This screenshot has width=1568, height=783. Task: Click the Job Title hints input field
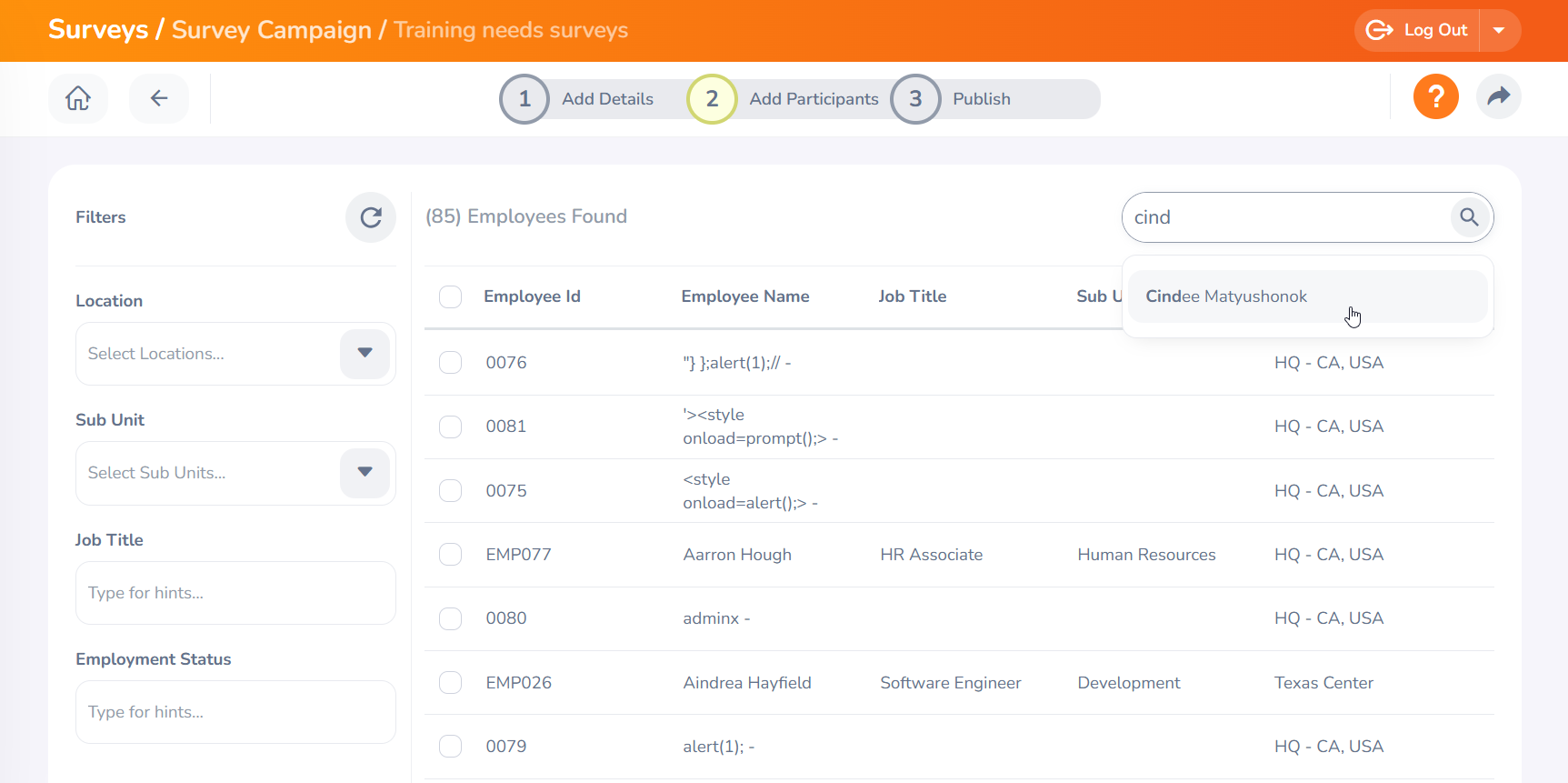235,593
